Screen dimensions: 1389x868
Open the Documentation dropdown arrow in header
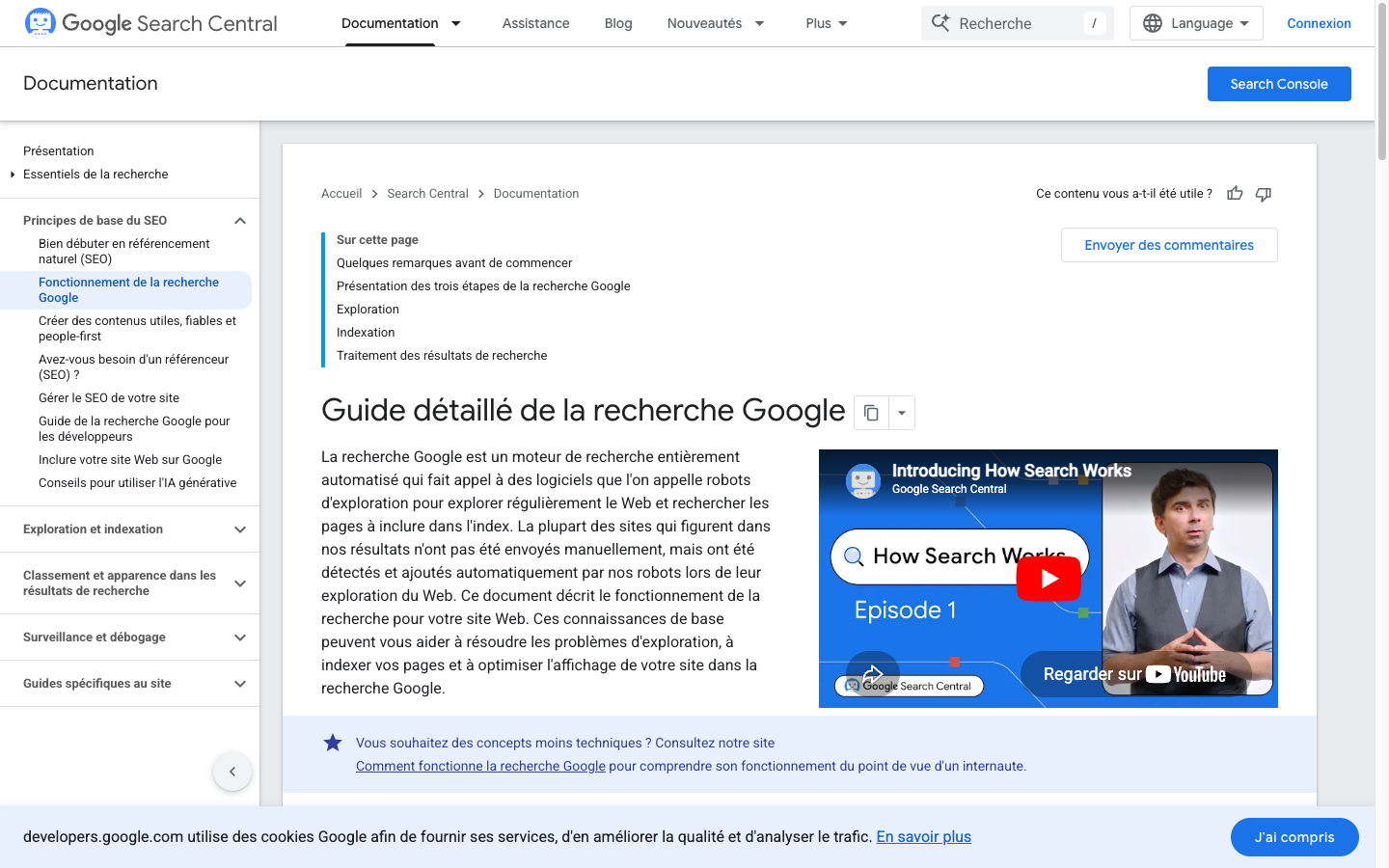coord(456,23)
